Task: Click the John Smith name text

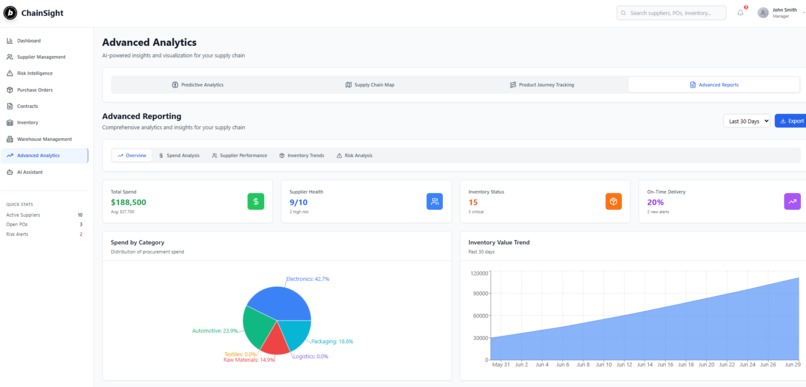Action: (784, 10)
